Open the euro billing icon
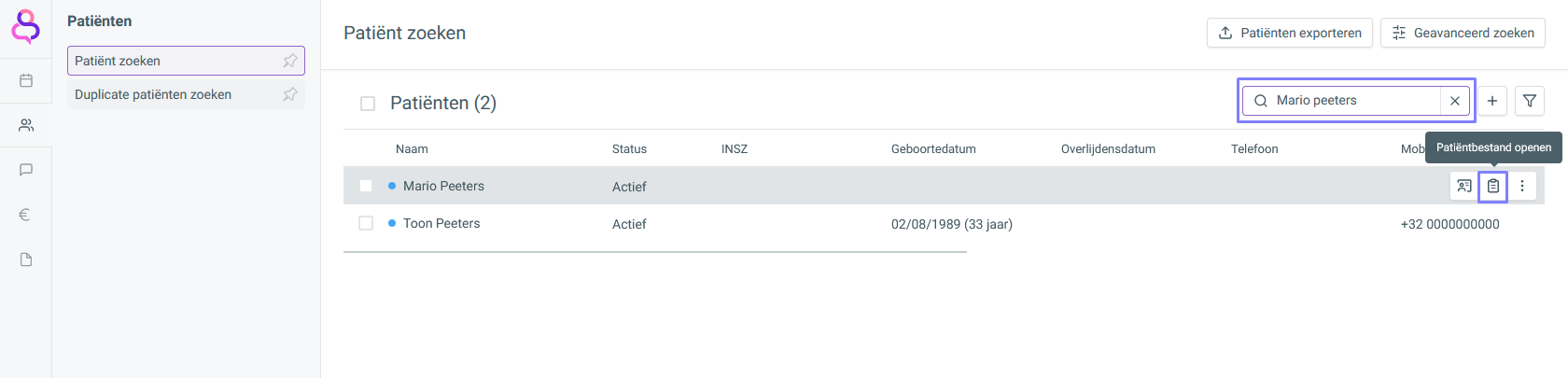 26,215
